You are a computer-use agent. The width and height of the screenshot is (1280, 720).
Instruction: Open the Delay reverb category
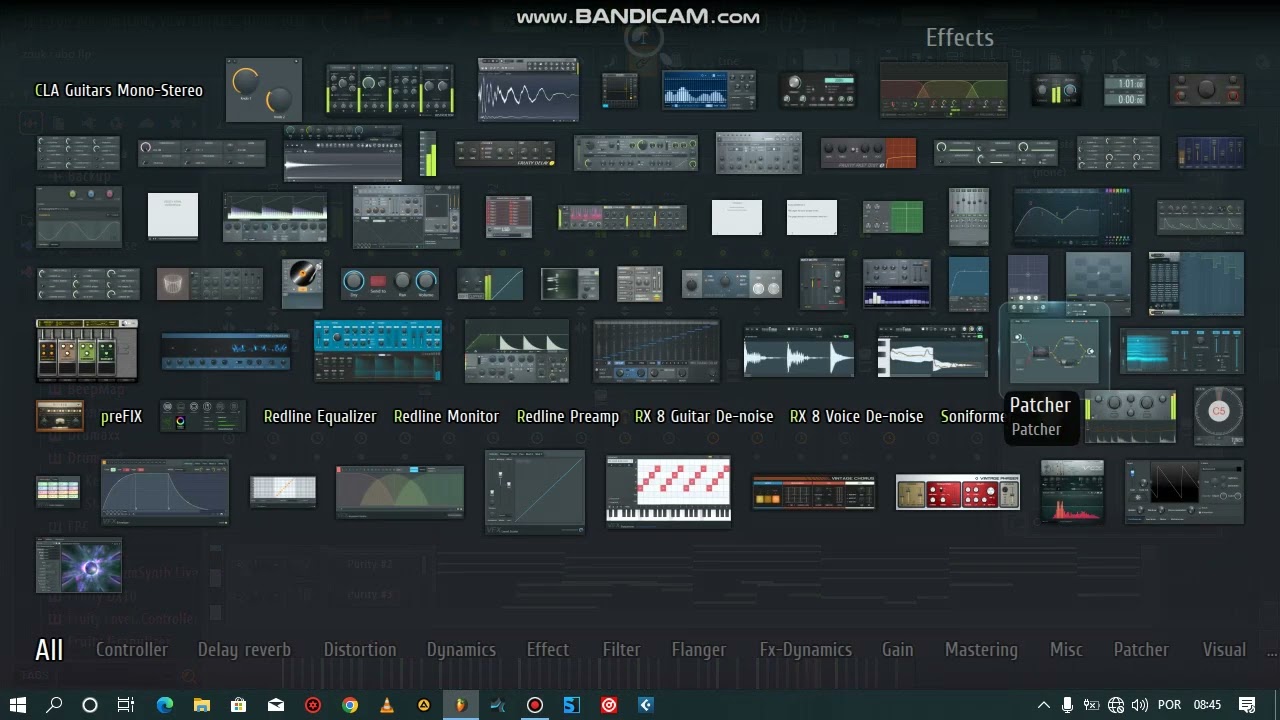pyautogui.click(x=244, y=650)
